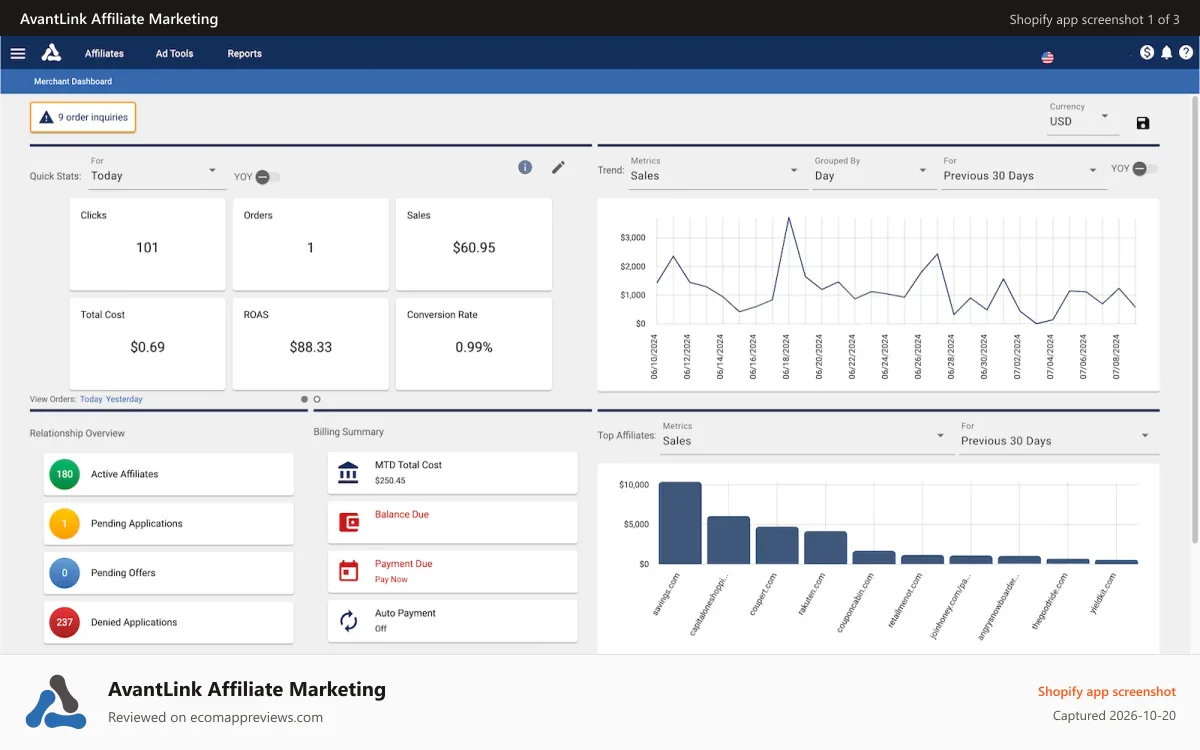The height and width of the screenshot is (750, 1200).
Task: Click the page vertical scrollbar
Action: (1194, 320)
